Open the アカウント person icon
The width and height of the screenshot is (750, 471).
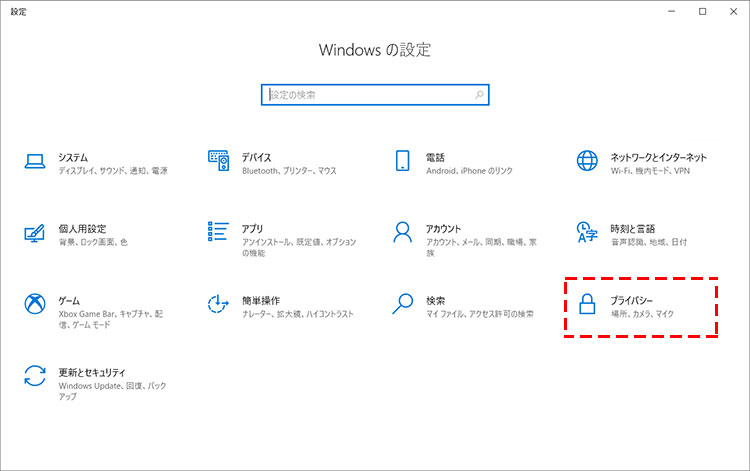coord(402,232)
